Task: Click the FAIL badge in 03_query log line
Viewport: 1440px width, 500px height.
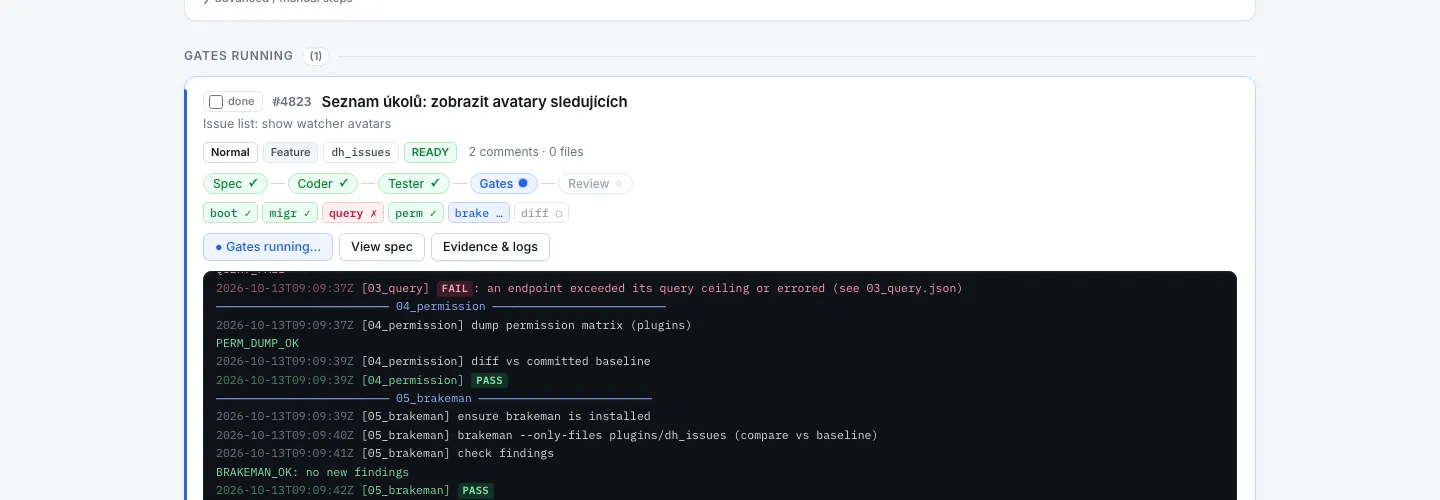Action: (454, 288)
